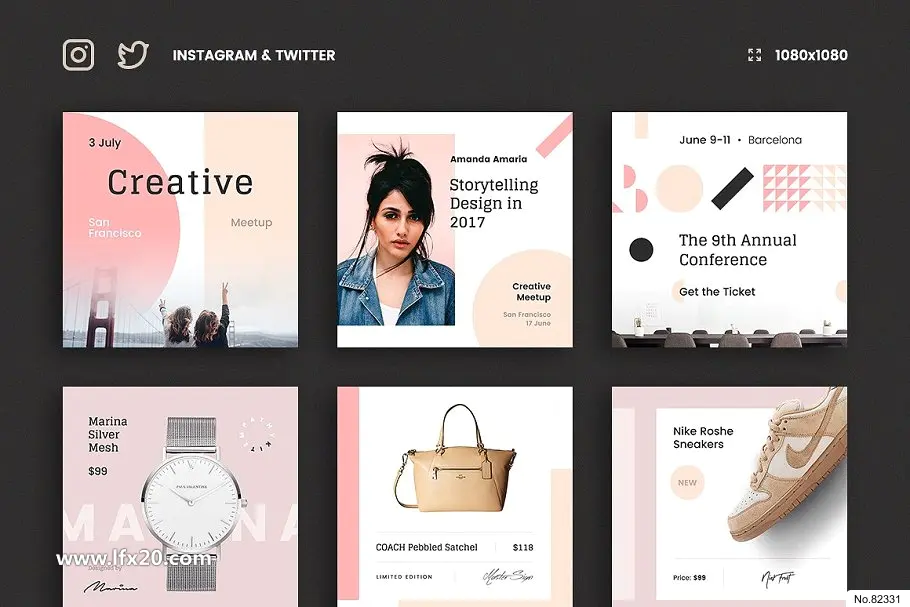
Task: Click the signature next to the "LIMITED EDITION" label
Action: pyautogui.click(x=508, y=576)
